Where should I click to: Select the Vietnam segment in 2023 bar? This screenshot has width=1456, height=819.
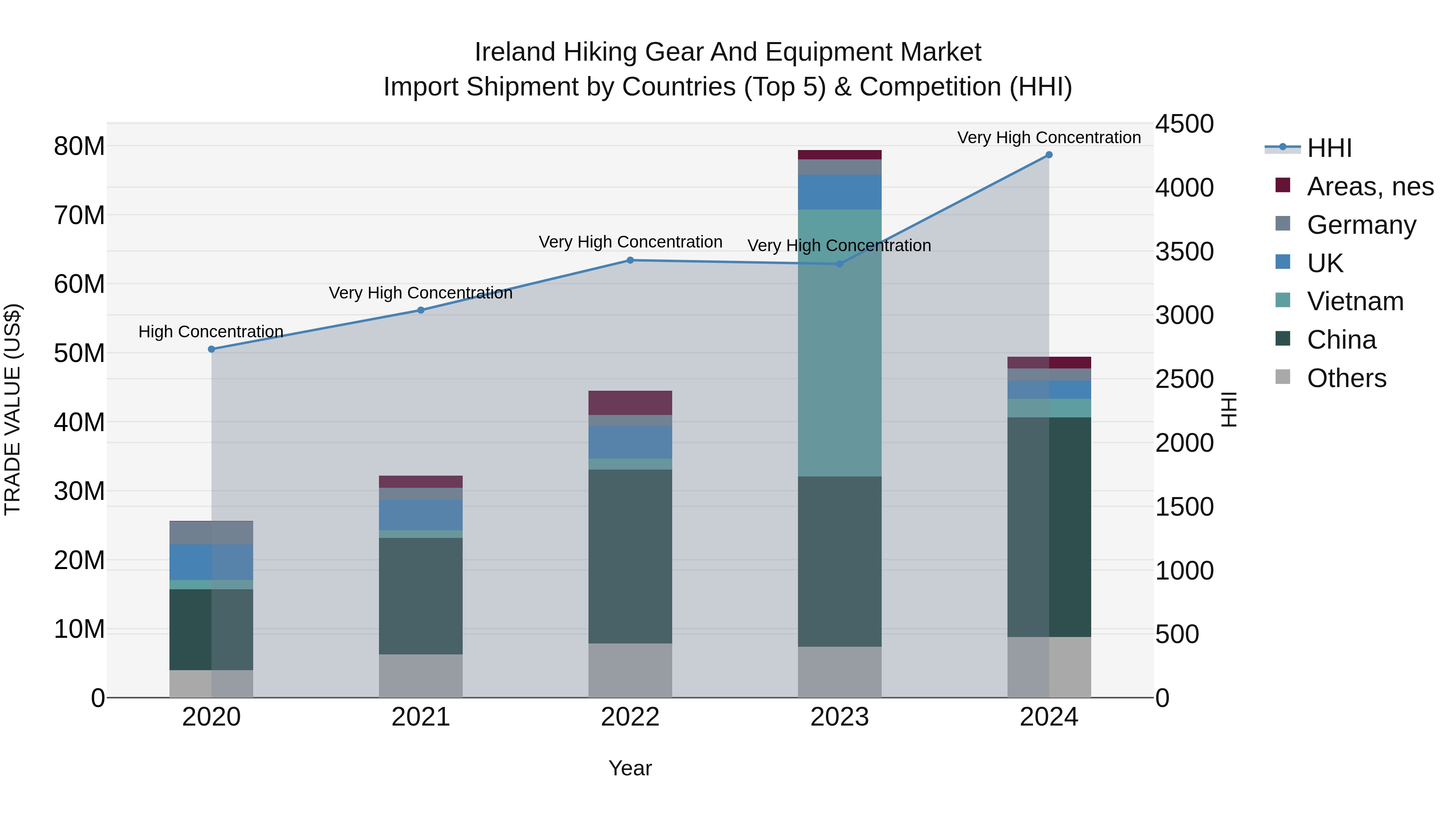[839, 343]
